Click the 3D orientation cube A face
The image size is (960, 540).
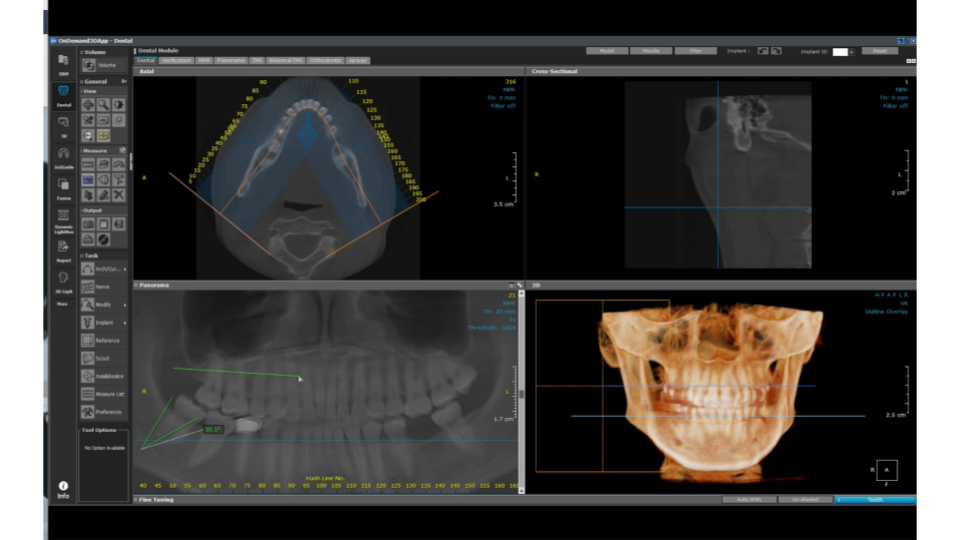pyautogui.click(x=887, y=470)
